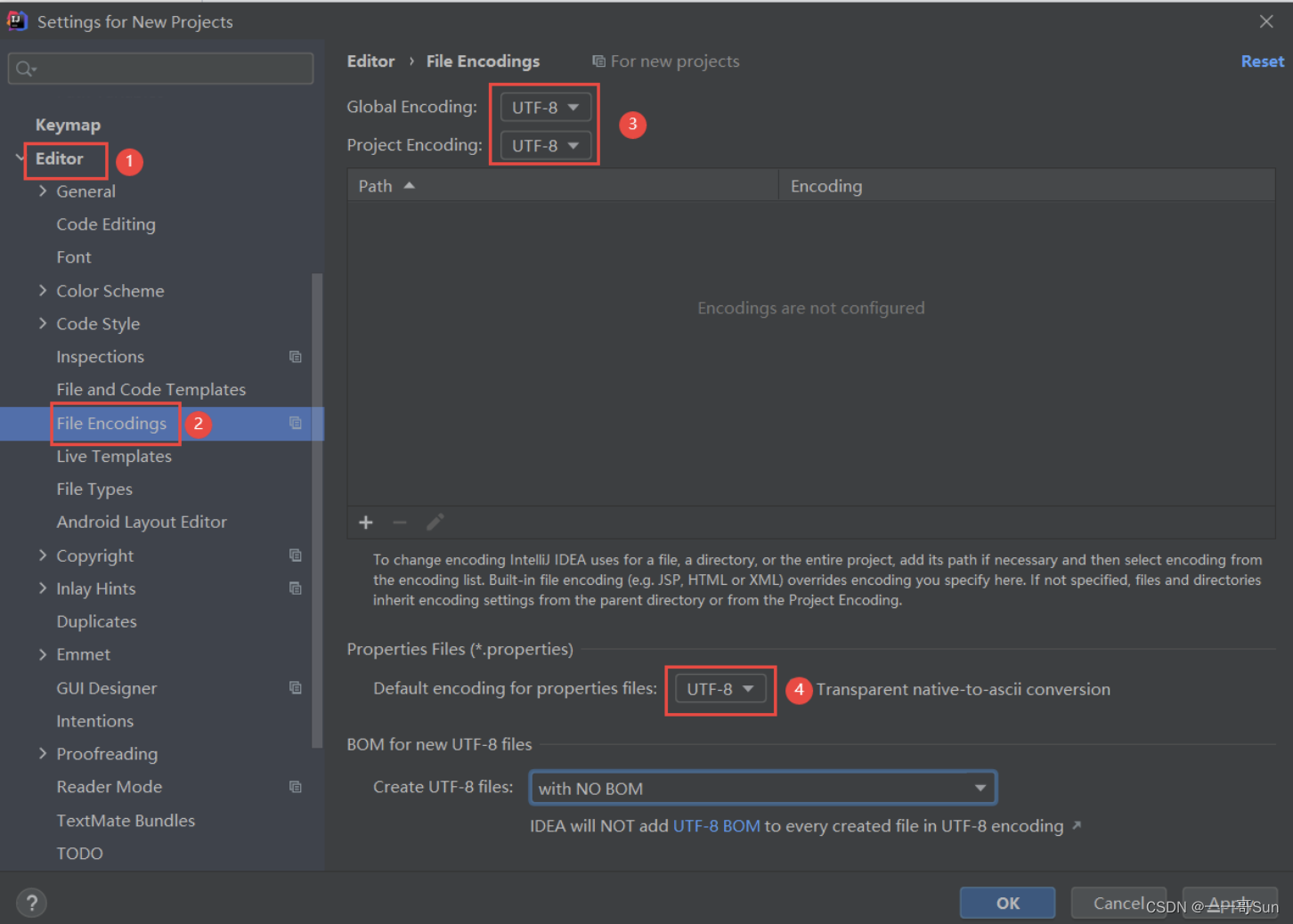Screen dimensions: 1293x924
Task: Click the search magnifier icon in settings
Action: 25,69
